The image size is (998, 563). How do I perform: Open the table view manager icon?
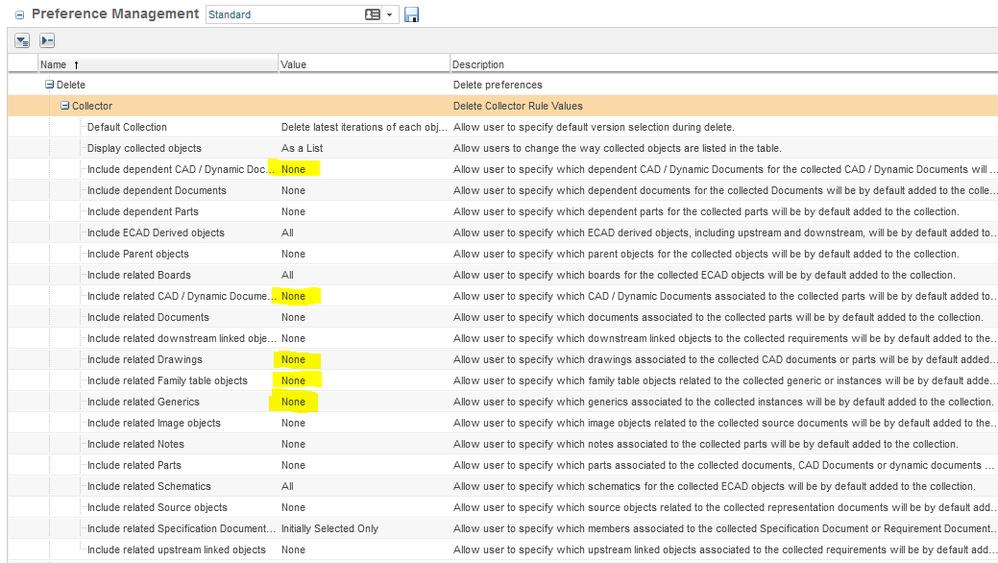click(x=373, y=15)
